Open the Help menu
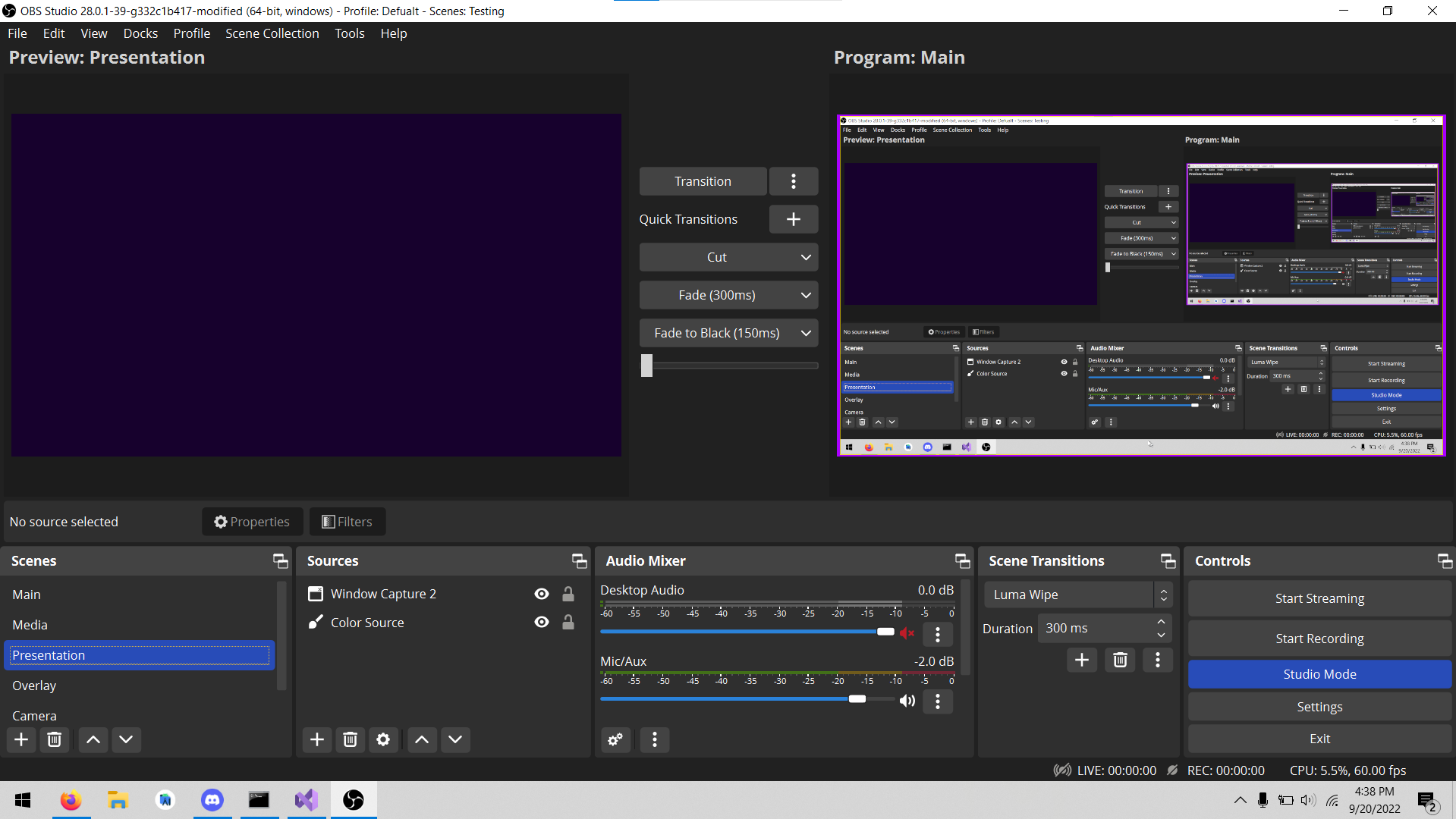This screenshot has height=819, width=1456. point(394,33)
